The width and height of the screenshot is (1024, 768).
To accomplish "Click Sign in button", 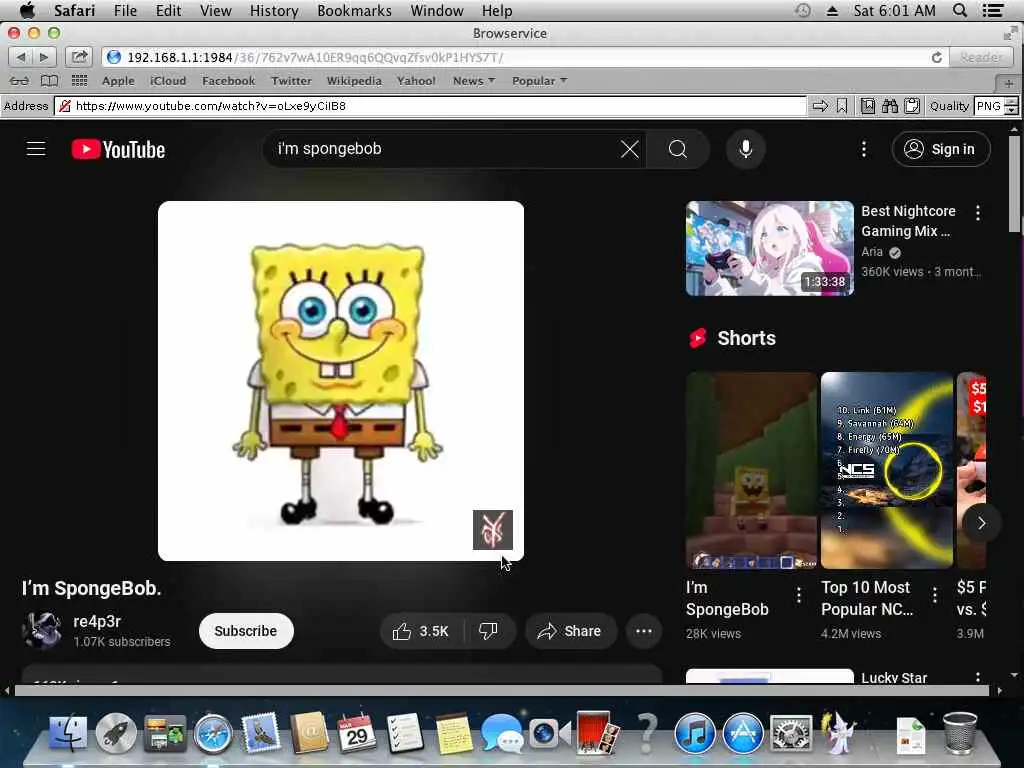I will (940, 149).
